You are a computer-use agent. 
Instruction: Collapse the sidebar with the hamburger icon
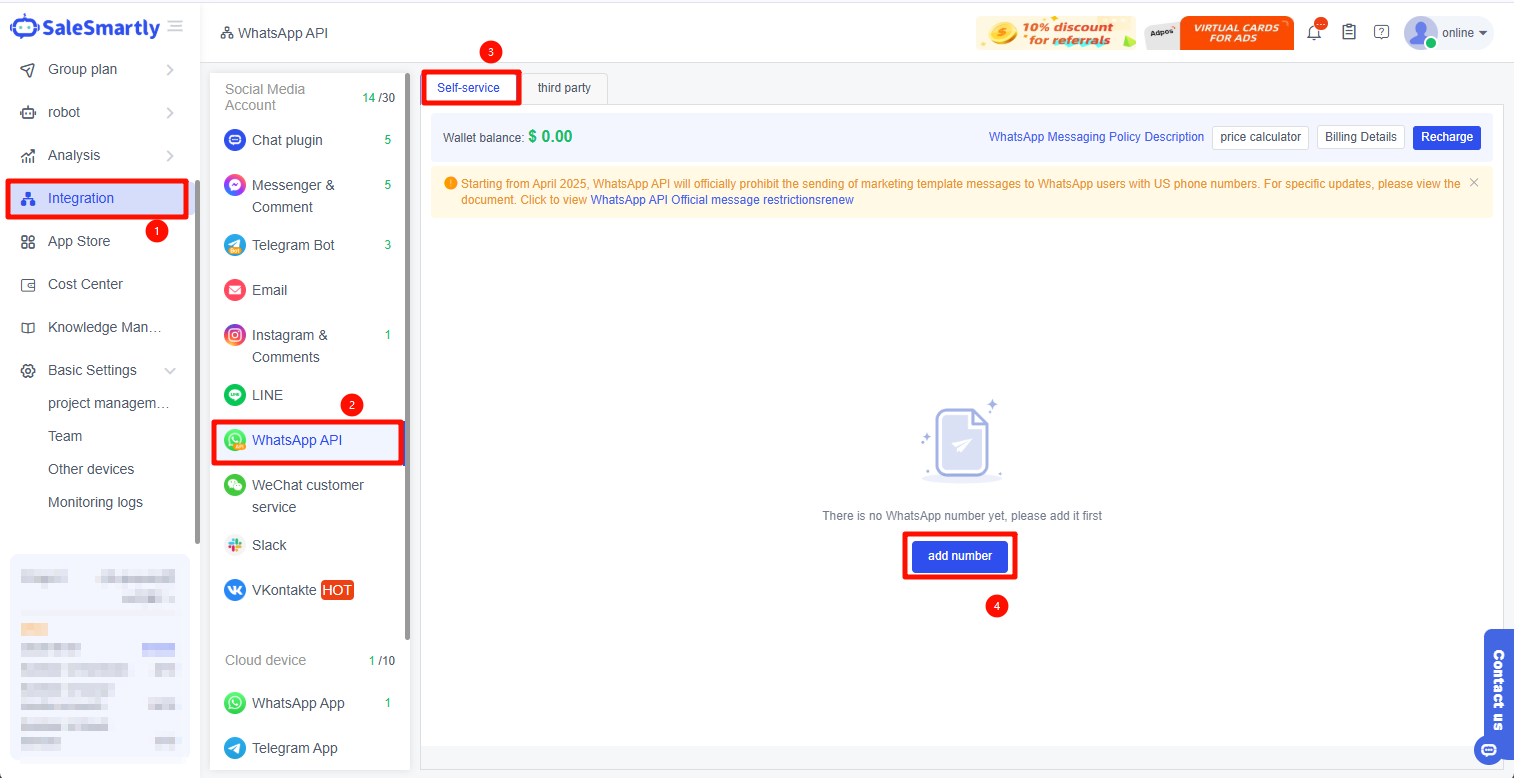(x=175, y=26)
